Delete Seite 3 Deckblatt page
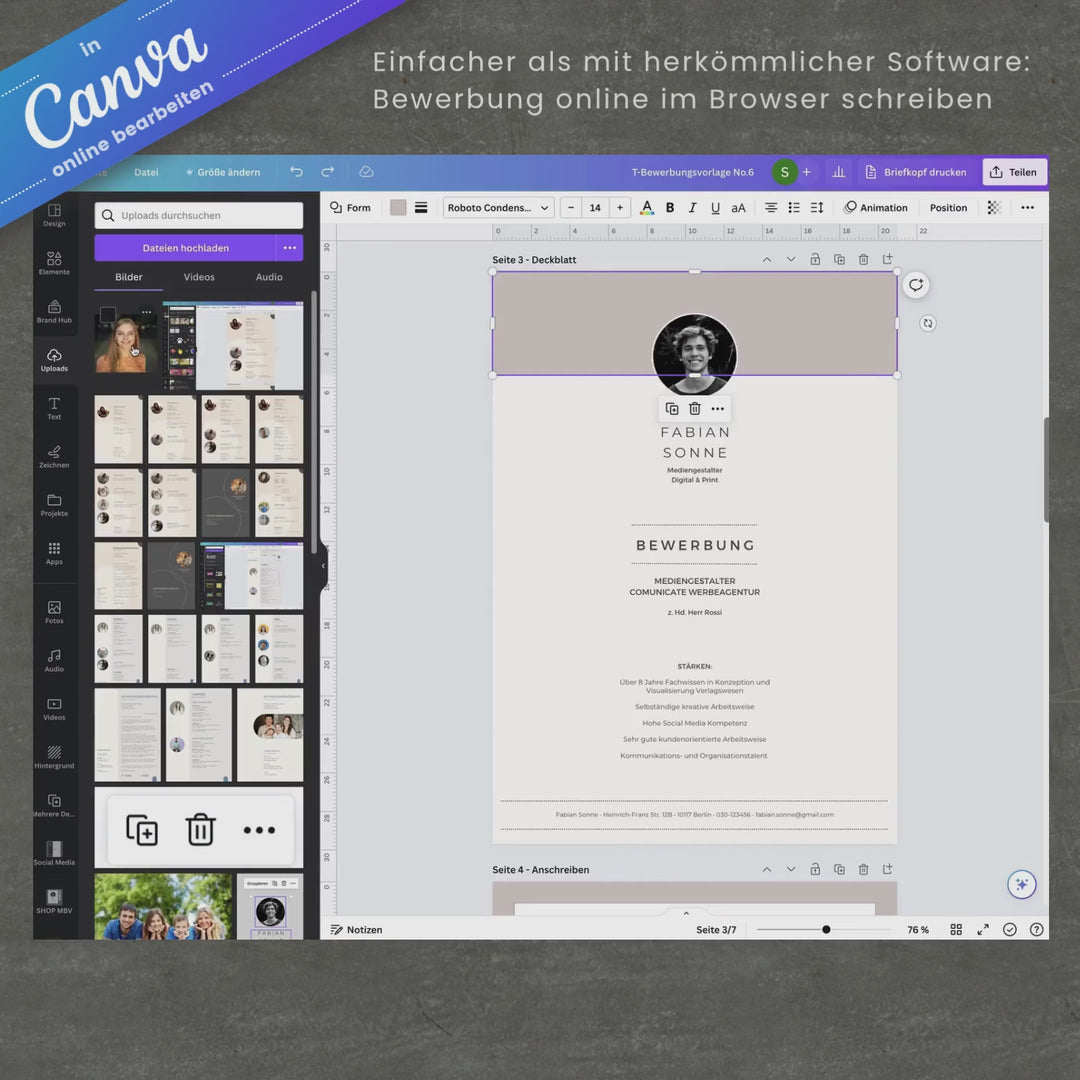This screenshot has height=1080, width=1080. [863, 260]
